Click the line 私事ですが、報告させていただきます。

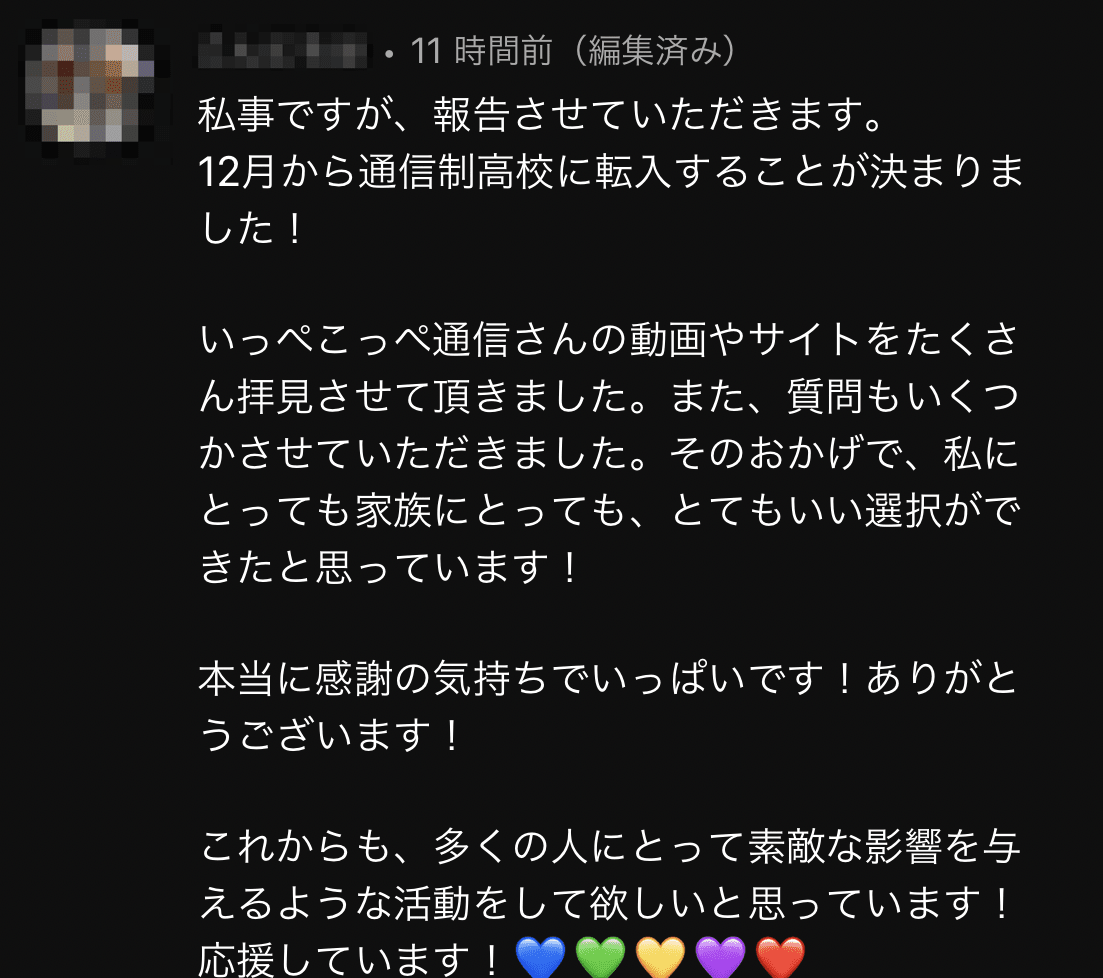pyautogui.click(x=541, y=115)
